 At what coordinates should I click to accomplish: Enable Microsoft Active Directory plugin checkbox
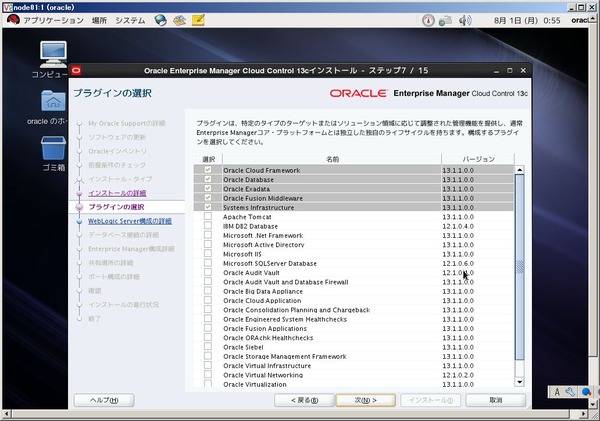point(208,244)
